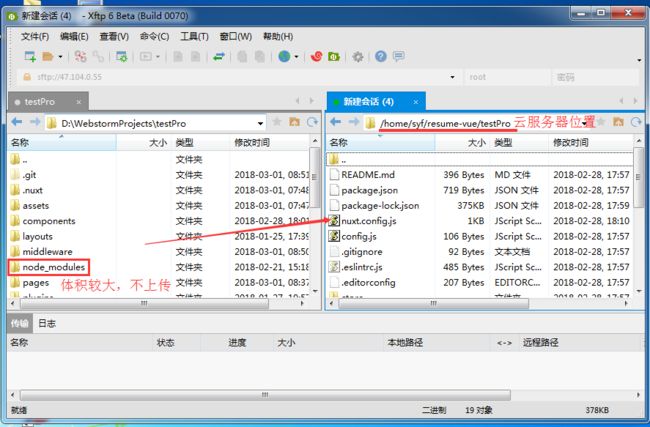This screenshot has width=650, height=427.
Task: Click the local pane Forward arrow
Action: [x=35, y=122]
